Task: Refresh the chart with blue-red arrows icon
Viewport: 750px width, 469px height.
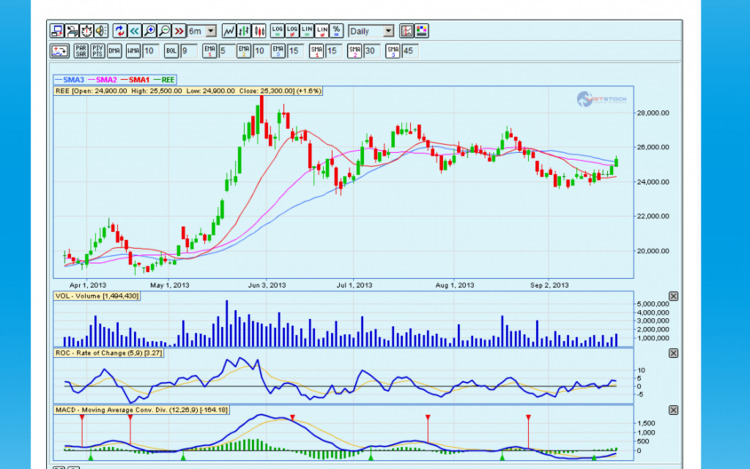Action: click(x=120, y=31)
